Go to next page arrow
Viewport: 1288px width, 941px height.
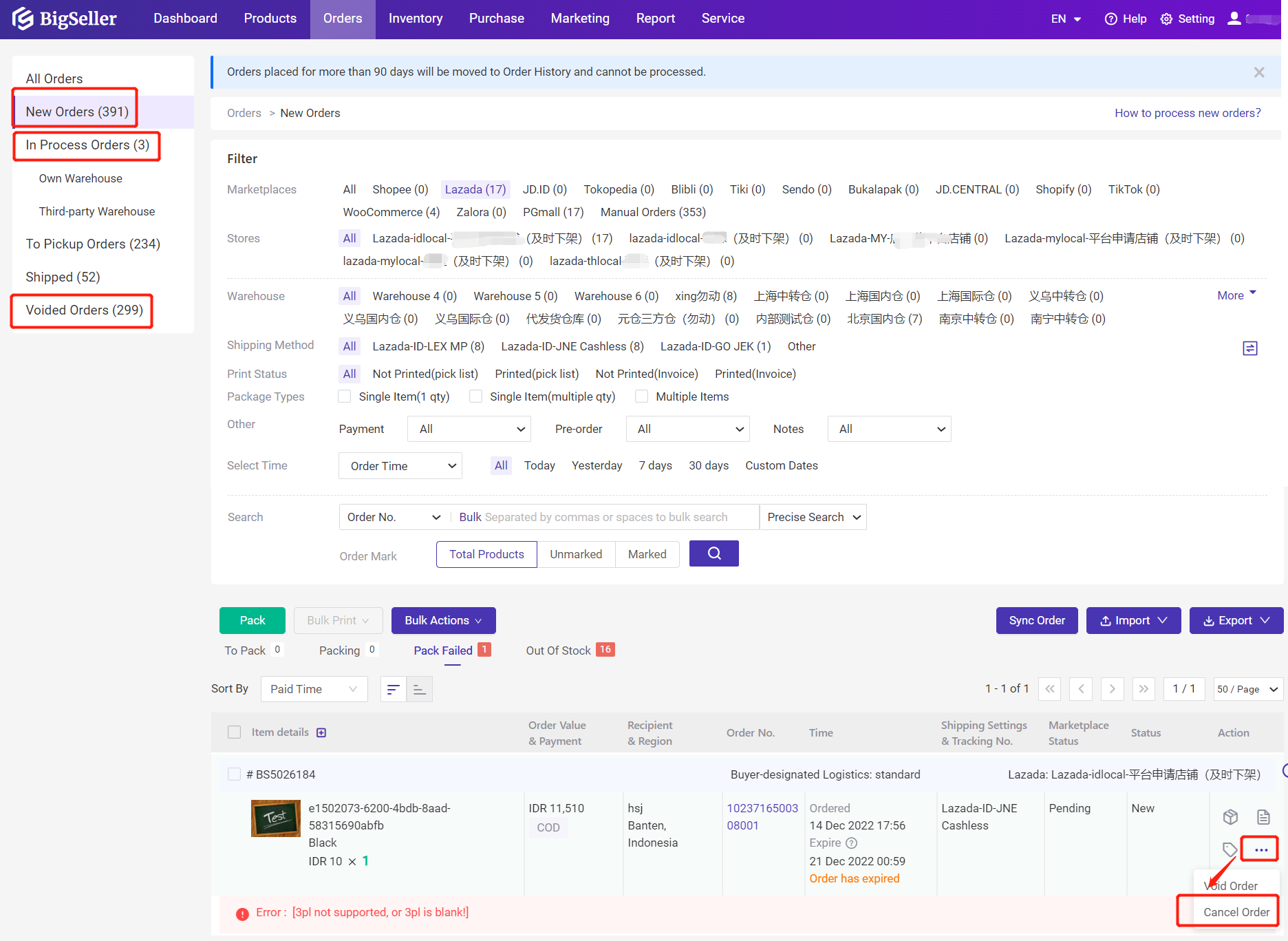(1113, 689)
